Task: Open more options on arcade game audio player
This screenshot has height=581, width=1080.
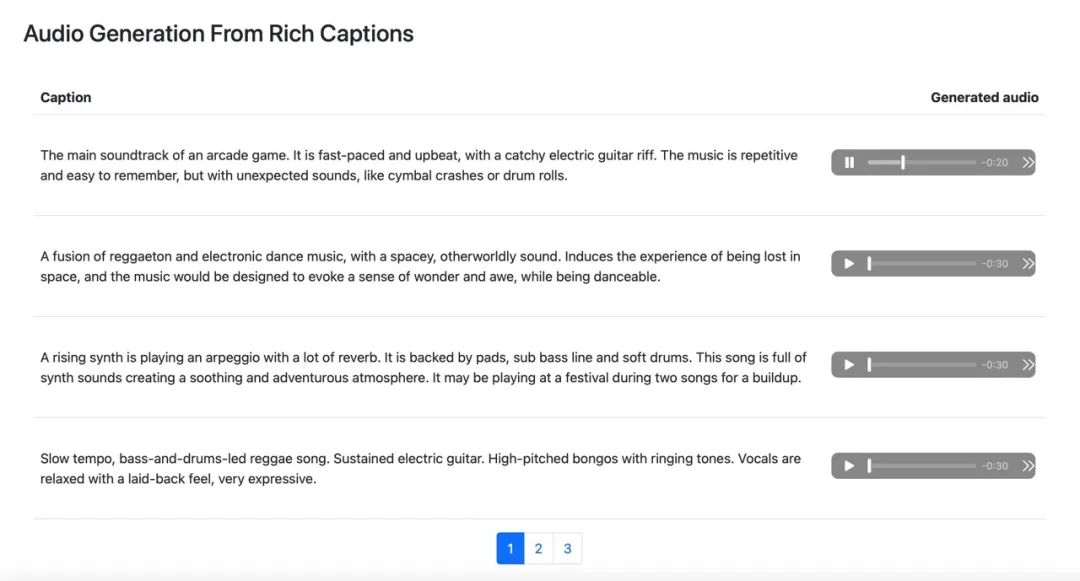Action: click(1027, 163)
